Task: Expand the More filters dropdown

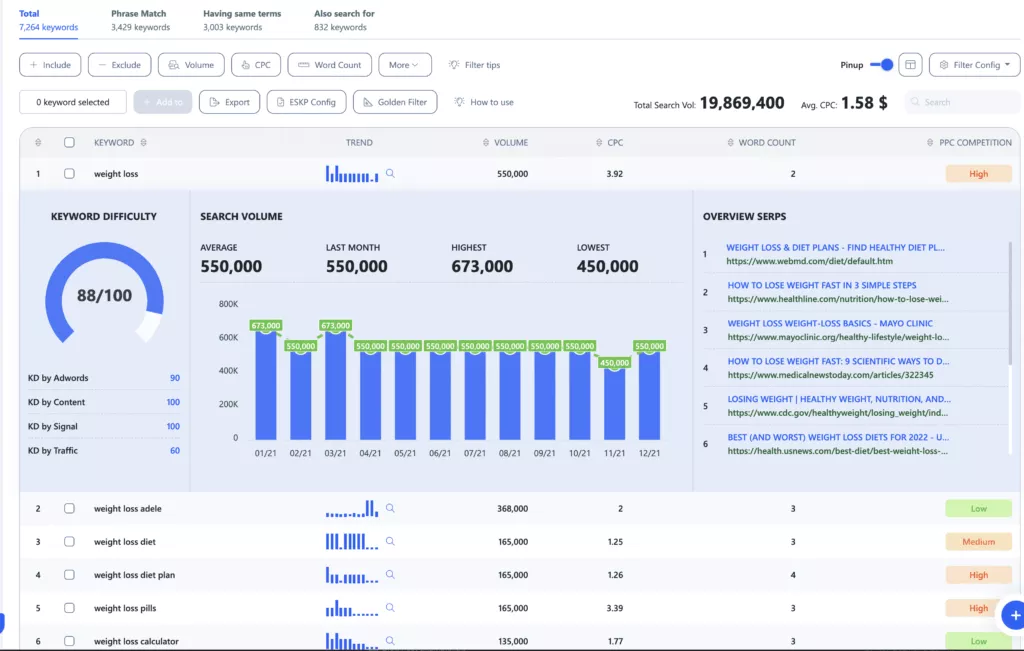Action: [405, 65]
